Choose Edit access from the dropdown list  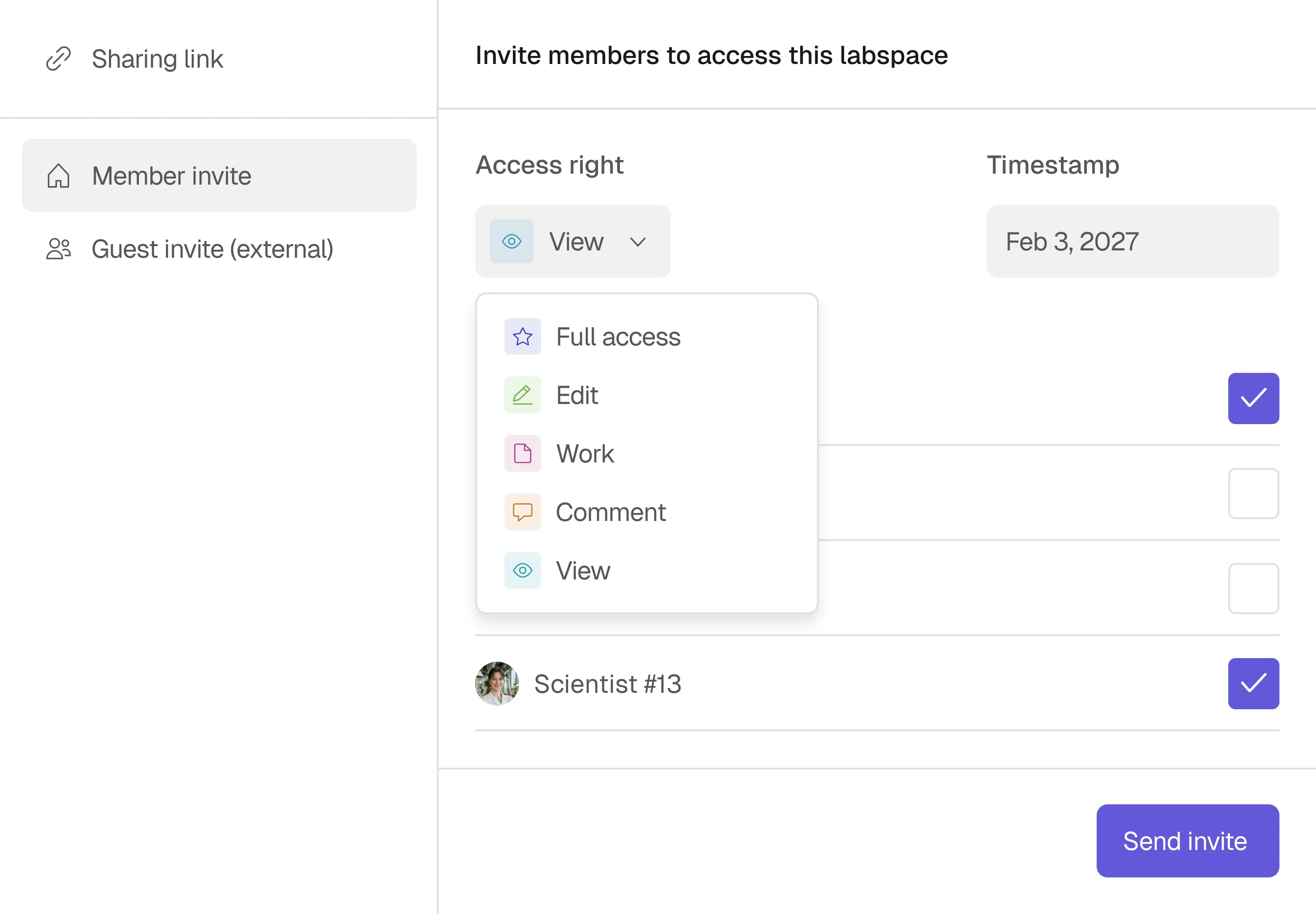coord(647,394)
